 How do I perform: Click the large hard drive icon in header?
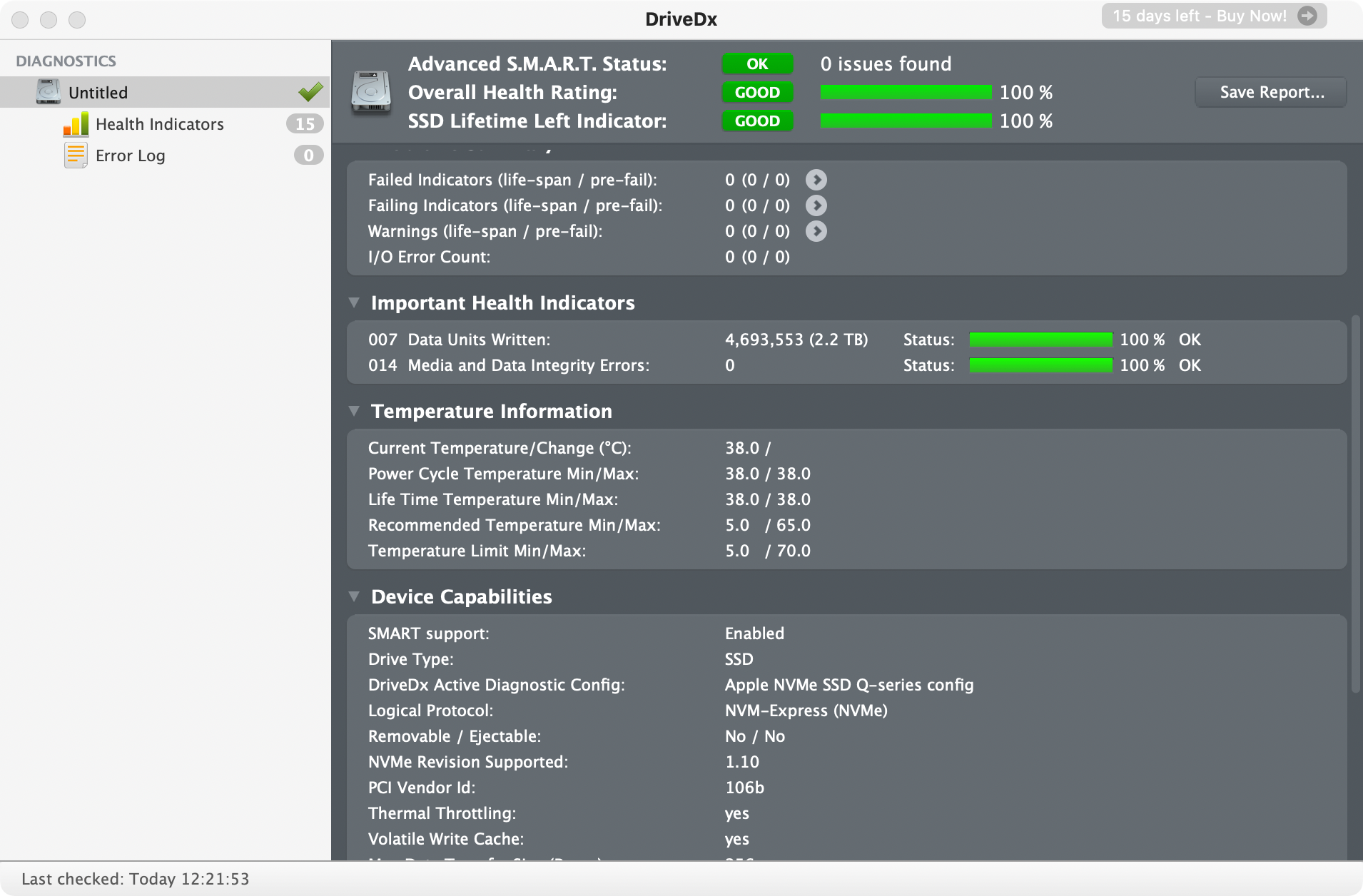click(x=371, y=93)
